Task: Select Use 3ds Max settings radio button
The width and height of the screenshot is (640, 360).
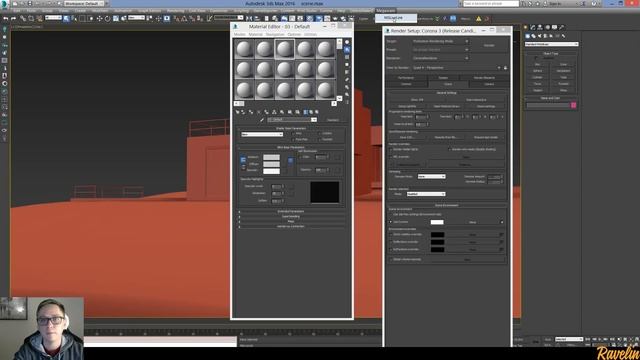Action: [391, 214]
